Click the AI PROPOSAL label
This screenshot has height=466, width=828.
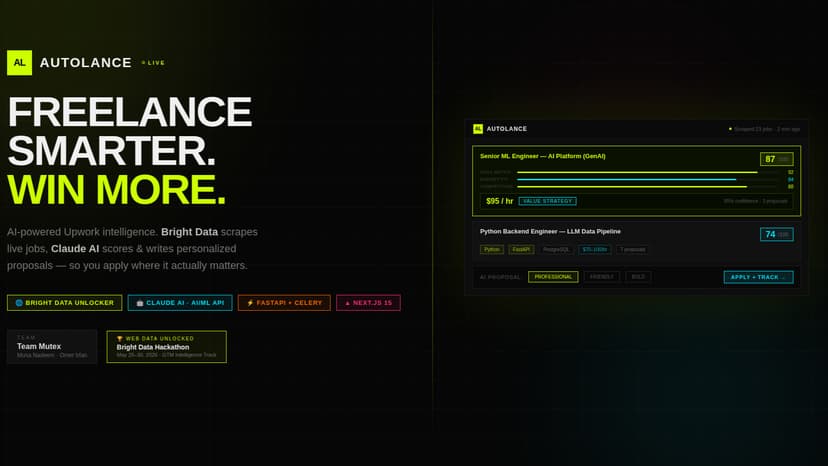pos(500,277)
